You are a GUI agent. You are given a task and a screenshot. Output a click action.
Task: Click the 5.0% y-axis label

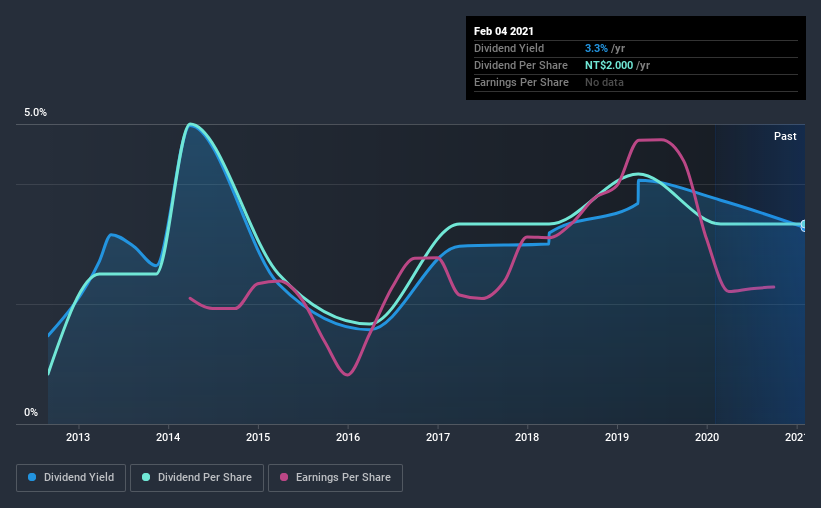click(x=35, y=113)
